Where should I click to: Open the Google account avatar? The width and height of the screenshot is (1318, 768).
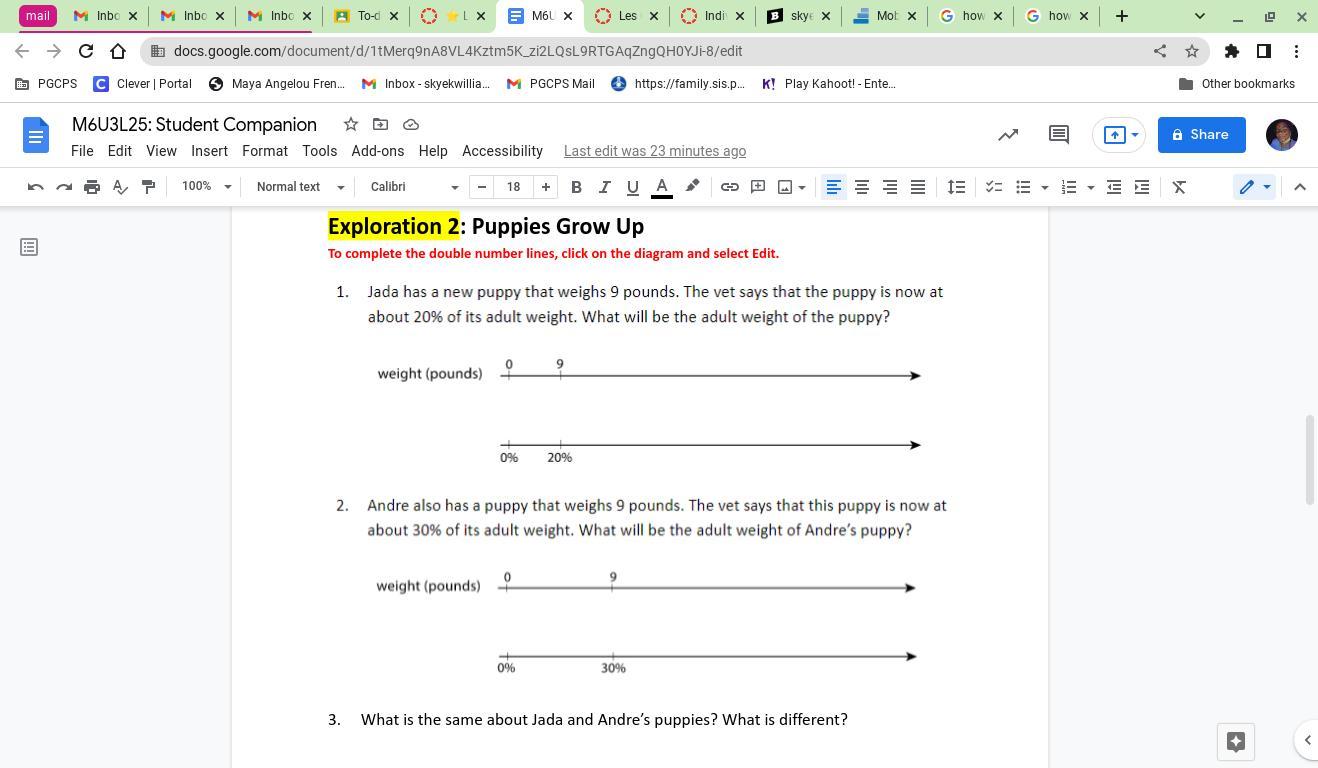point(1282,135)
